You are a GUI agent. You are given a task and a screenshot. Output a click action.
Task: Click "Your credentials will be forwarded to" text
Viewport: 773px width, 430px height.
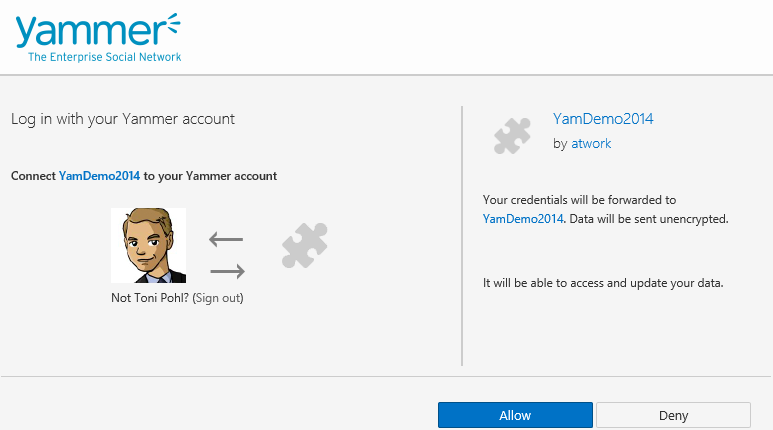coord(579,200)
